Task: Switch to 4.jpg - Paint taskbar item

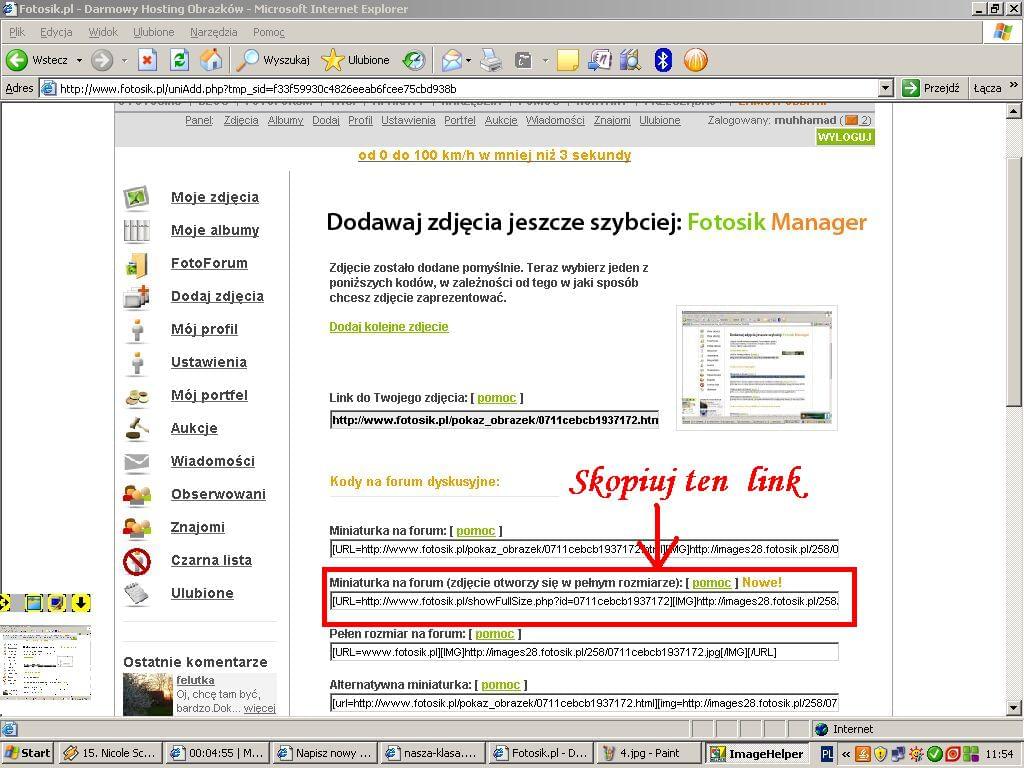Action: [648, 753]
